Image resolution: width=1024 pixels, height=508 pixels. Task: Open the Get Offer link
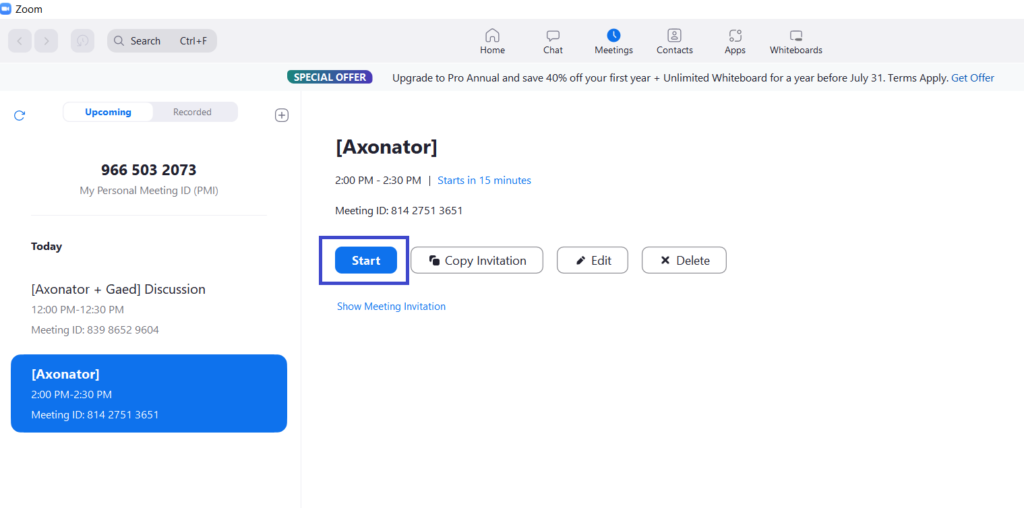point(972,78)
